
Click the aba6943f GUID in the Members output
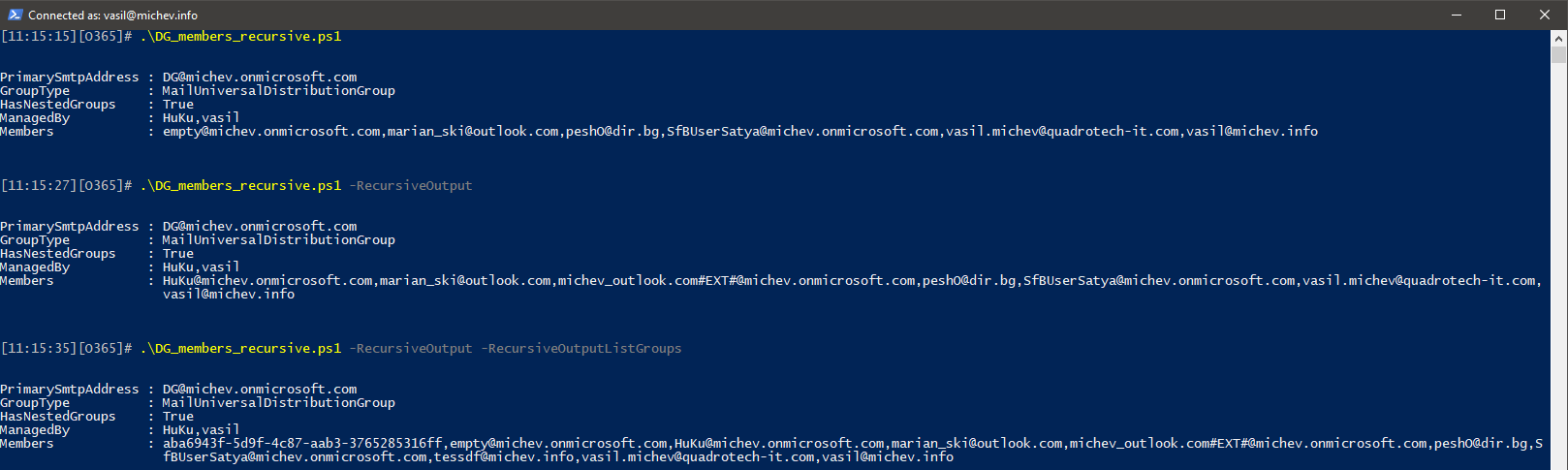coord(302,443)
